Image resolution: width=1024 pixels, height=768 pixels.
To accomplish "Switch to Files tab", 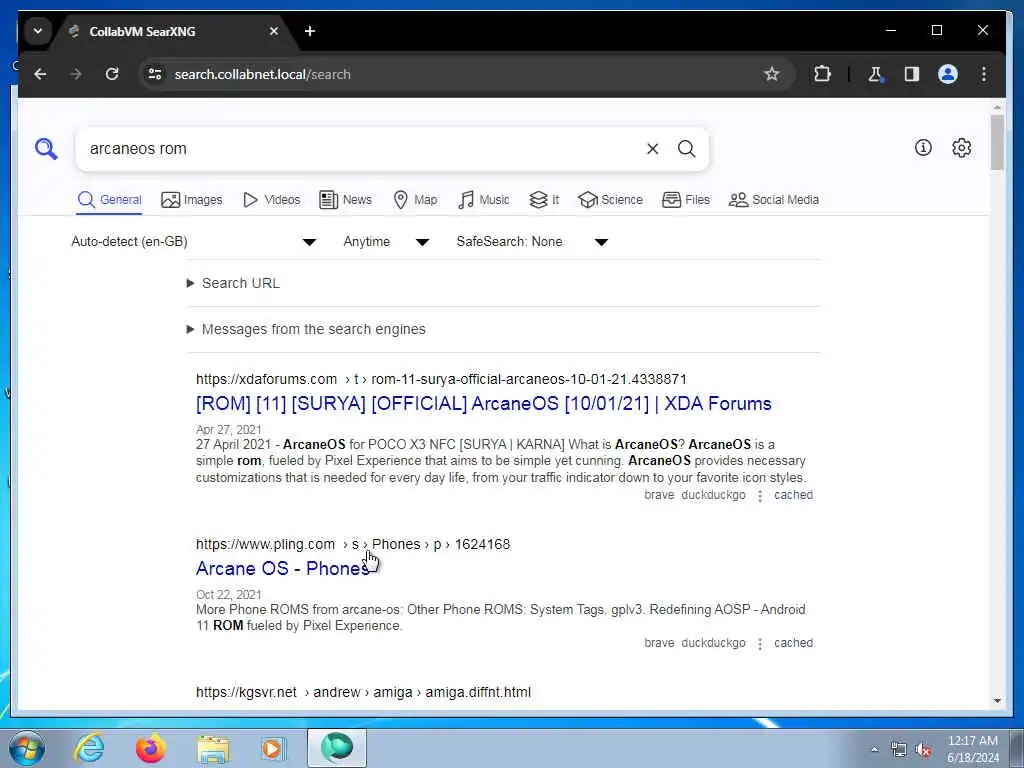I will [x=686, y=200].
